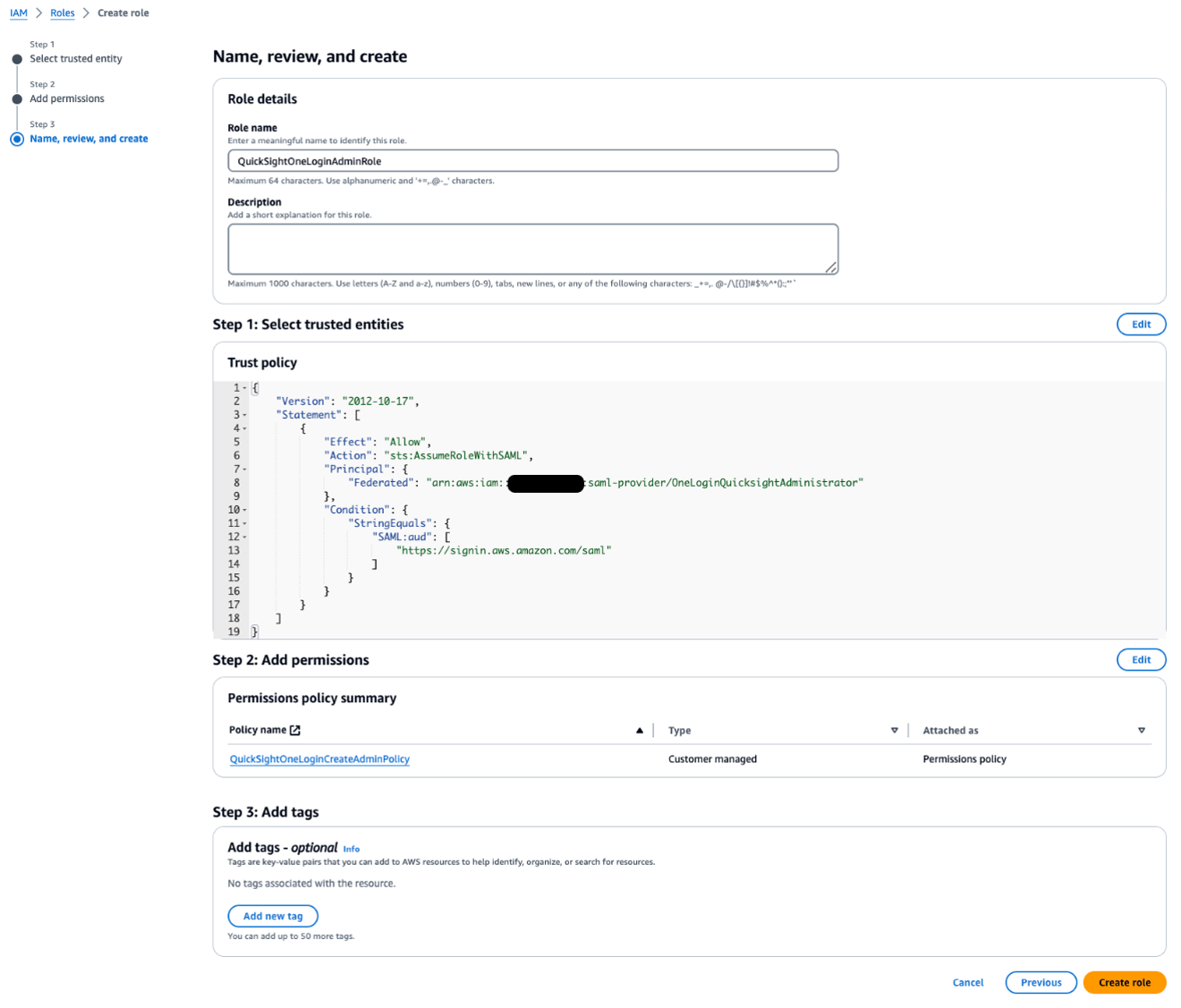
Task: Collapse the SAML:aud fold on line 12
Action: (244, 538)
